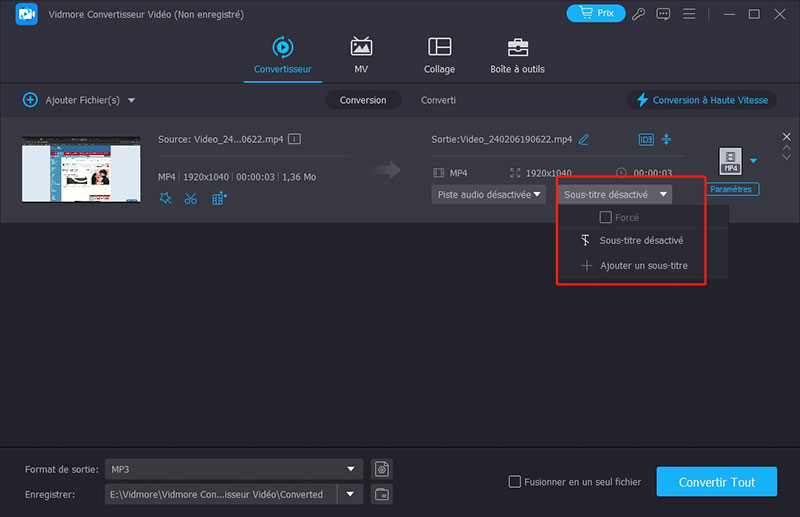Viewport: 800px width, 517px height.
Task: Click the source video thumbnail
Action: point(79,169)
